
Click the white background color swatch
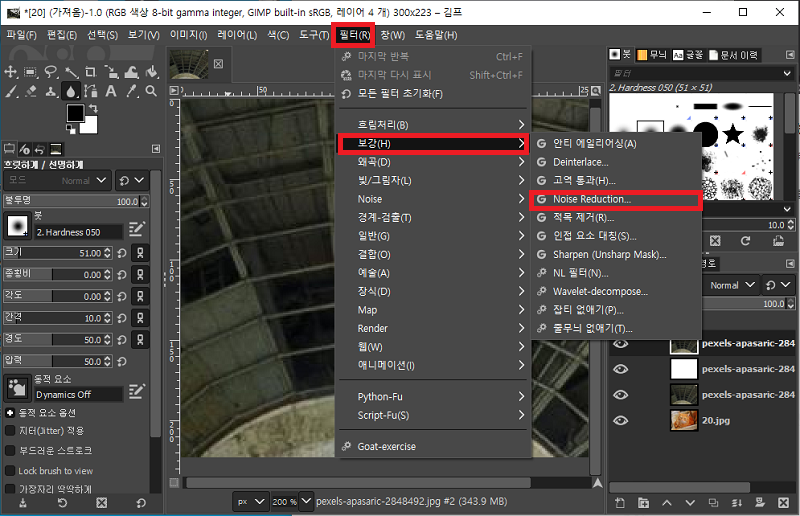[91, 127]
